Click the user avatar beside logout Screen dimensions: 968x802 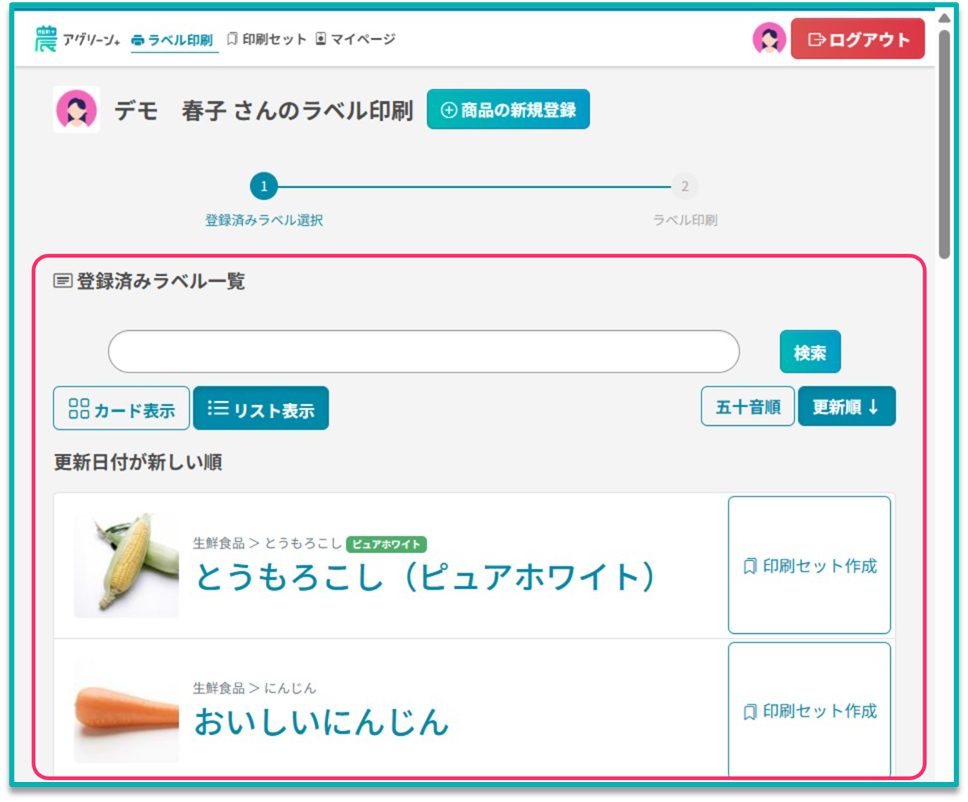pos(768,39)
